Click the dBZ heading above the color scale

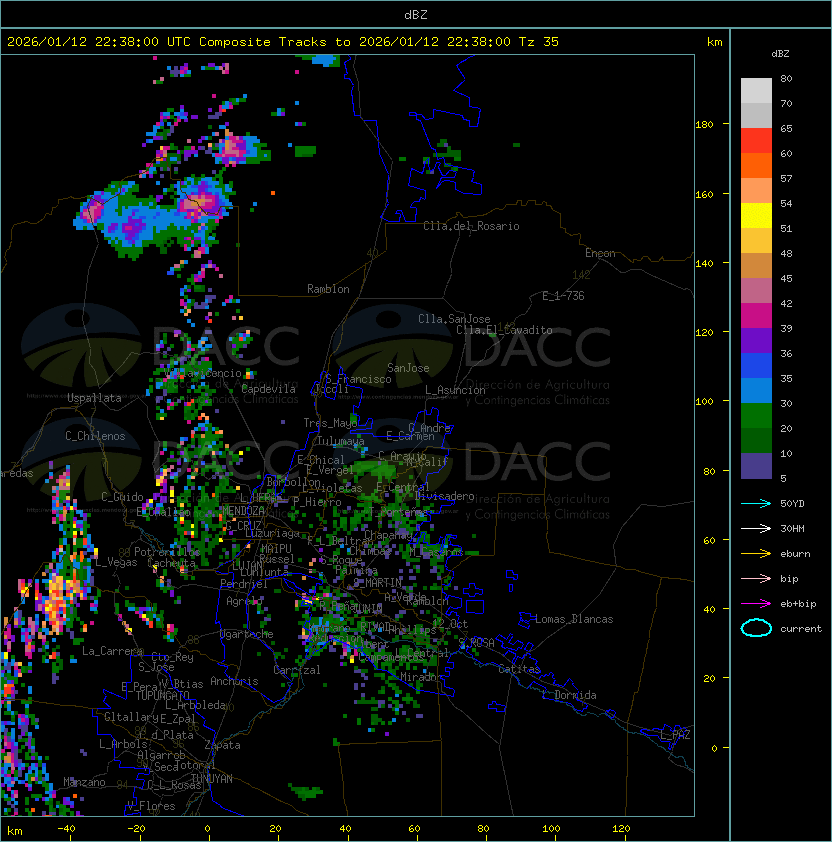(x=780, y=54)
